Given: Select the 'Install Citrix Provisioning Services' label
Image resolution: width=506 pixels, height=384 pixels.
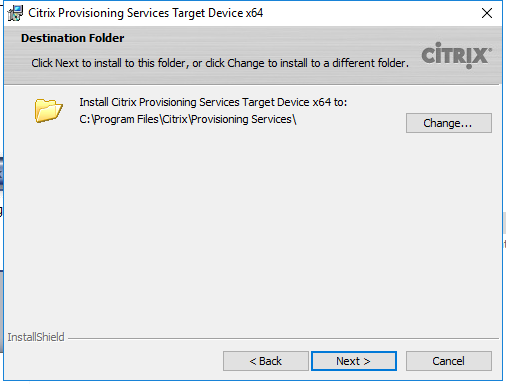Looking at the screenshot, I should [213, 102].
